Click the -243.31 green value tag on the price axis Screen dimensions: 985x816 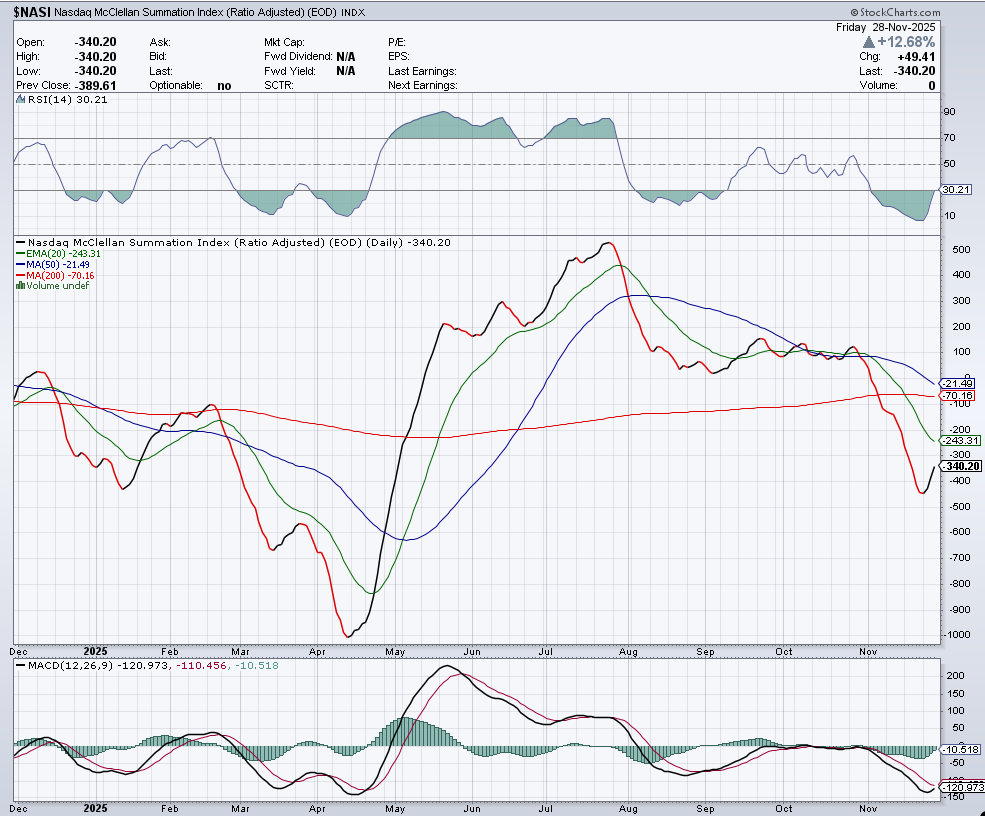click(961, 440)
